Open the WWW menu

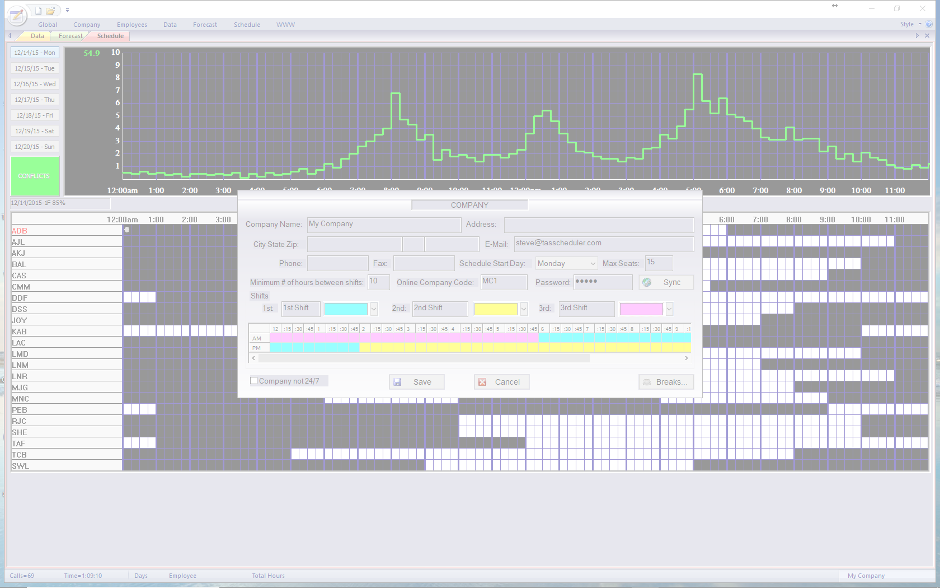click(286, 25)
